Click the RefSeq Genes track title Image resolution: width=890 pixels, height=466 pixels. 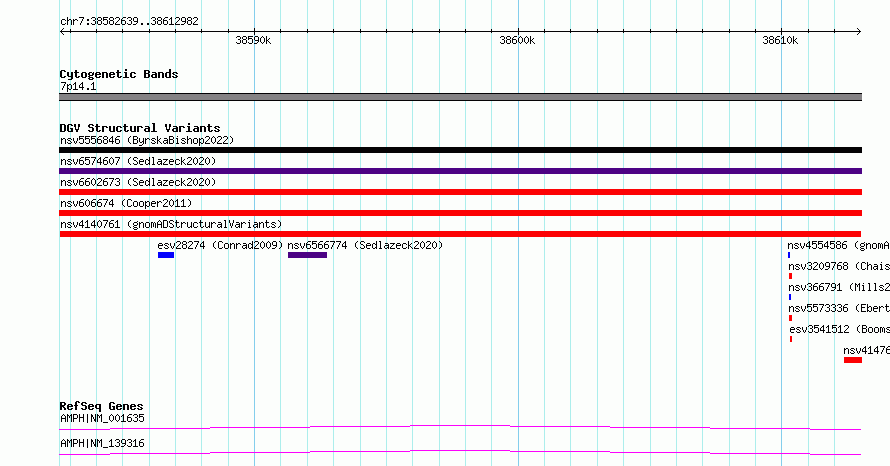coord(101,406)
